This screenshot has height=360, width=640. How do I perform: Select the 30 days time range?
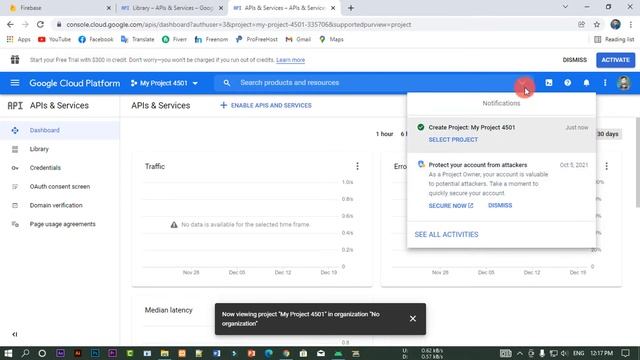pyautogui.click(x=608, y=134)
